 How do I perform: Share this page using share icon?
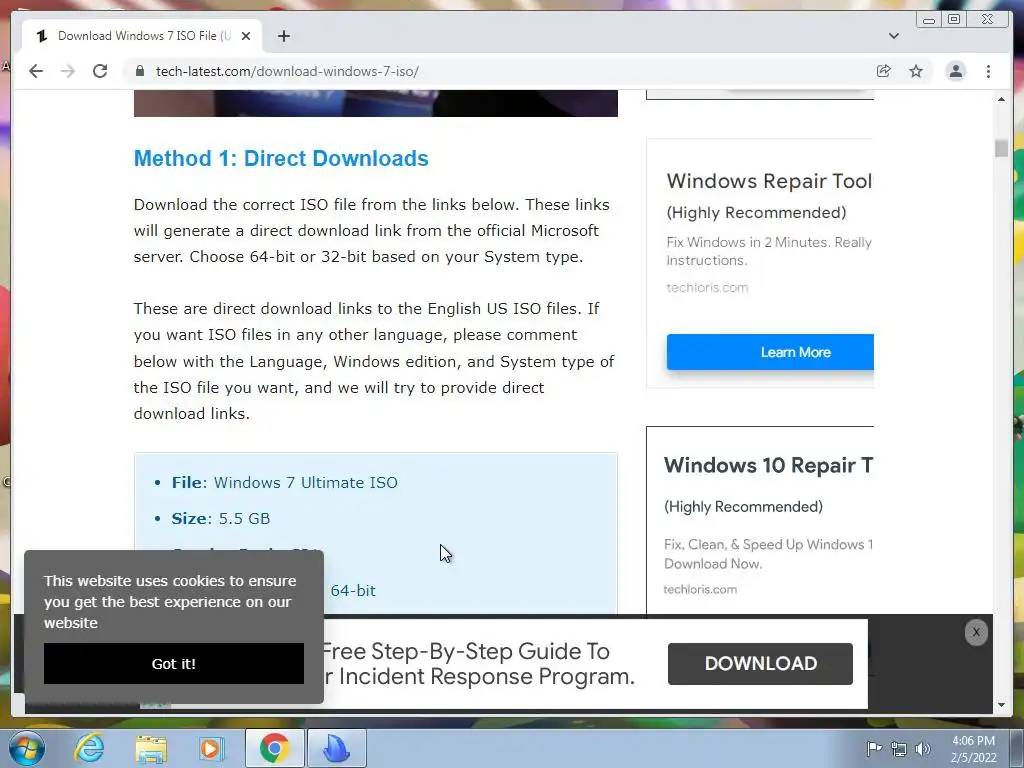884,71
